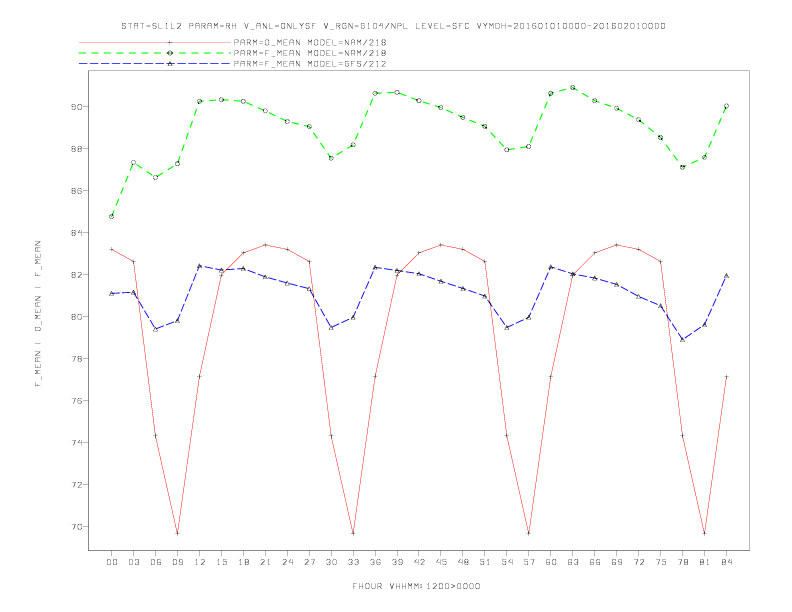Click x-axis tick label 42
The image size is (792, 612).
click(x=419, y=562)
